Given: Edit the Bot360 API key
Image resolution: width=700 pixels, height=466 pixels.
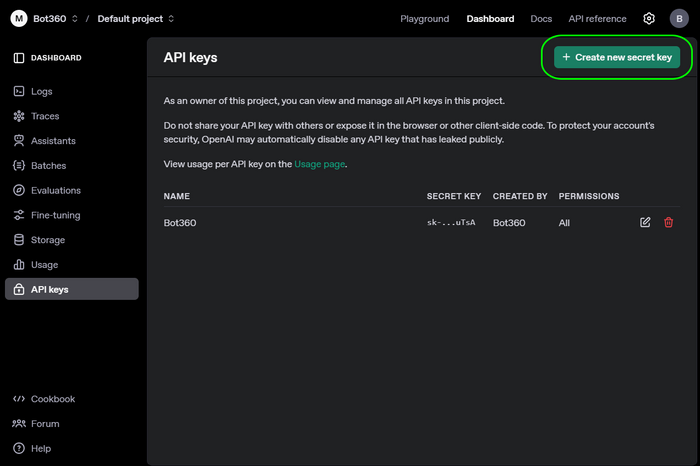Looking at the screenshot, I should click(645, 222).
